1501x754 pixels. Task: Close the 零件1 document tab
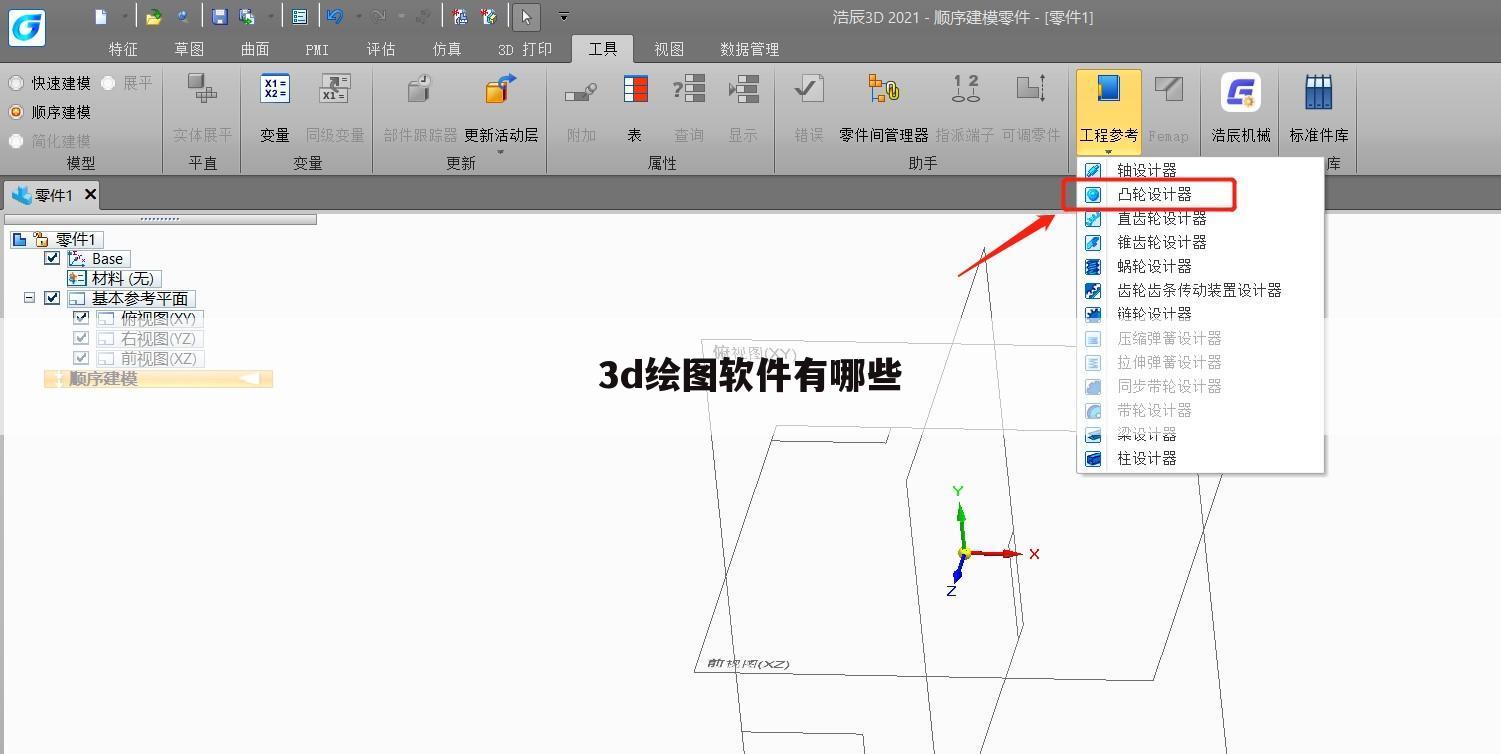coord(90,194)
